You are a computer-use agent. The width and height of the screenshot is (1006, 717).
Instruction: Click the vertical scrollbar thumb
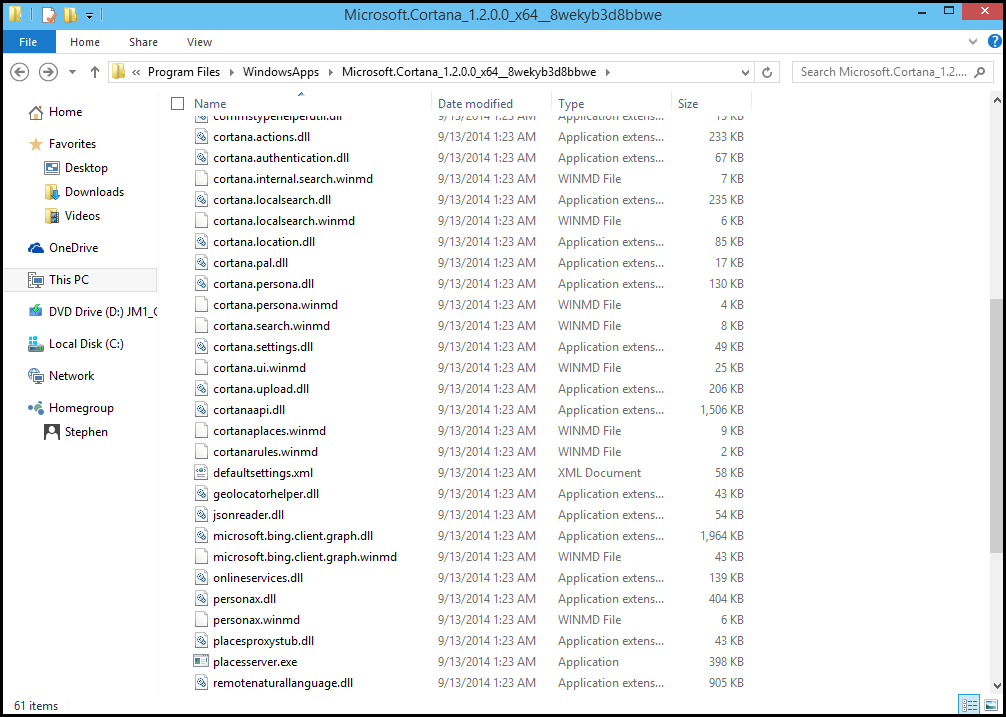click(997, 426)
